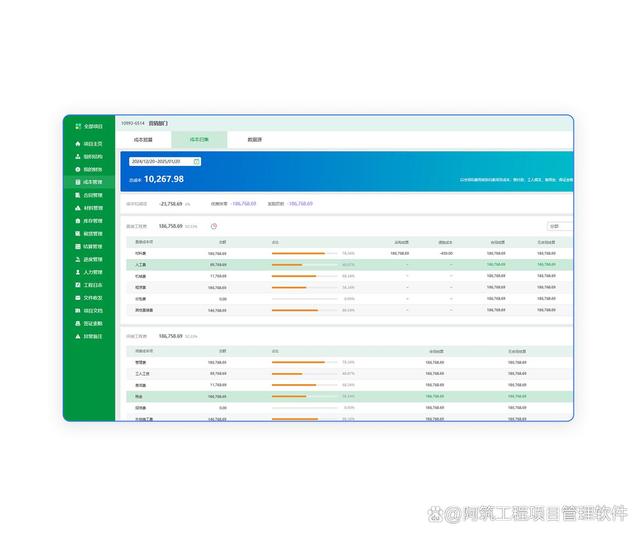This screenshot has width=640, height=536.
Task: Click the 人工费 row progress bar
Action: (304, 265)
